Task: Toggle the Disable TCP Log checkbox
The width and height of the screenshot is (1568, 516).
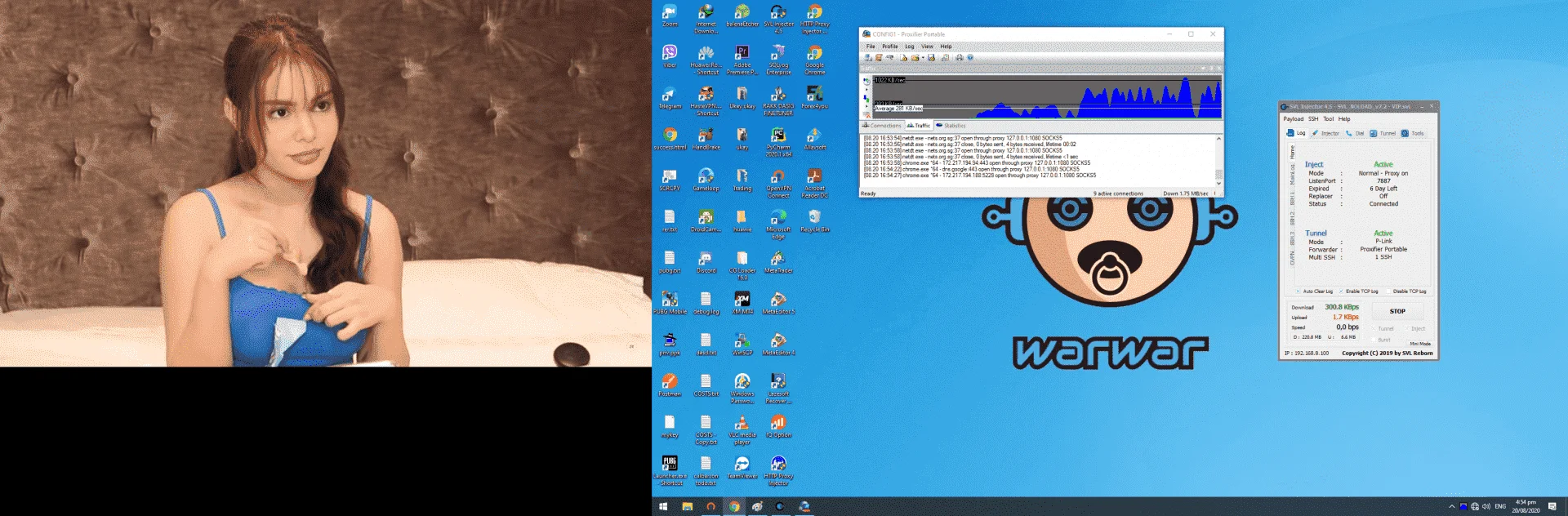Action: coord(1388,291)
